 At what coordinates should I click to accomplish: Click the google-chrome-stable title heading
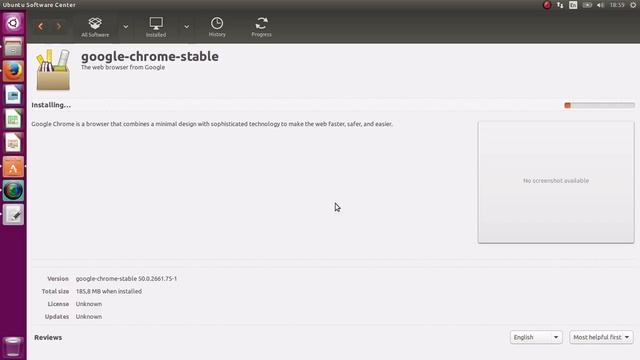(150, 56)
